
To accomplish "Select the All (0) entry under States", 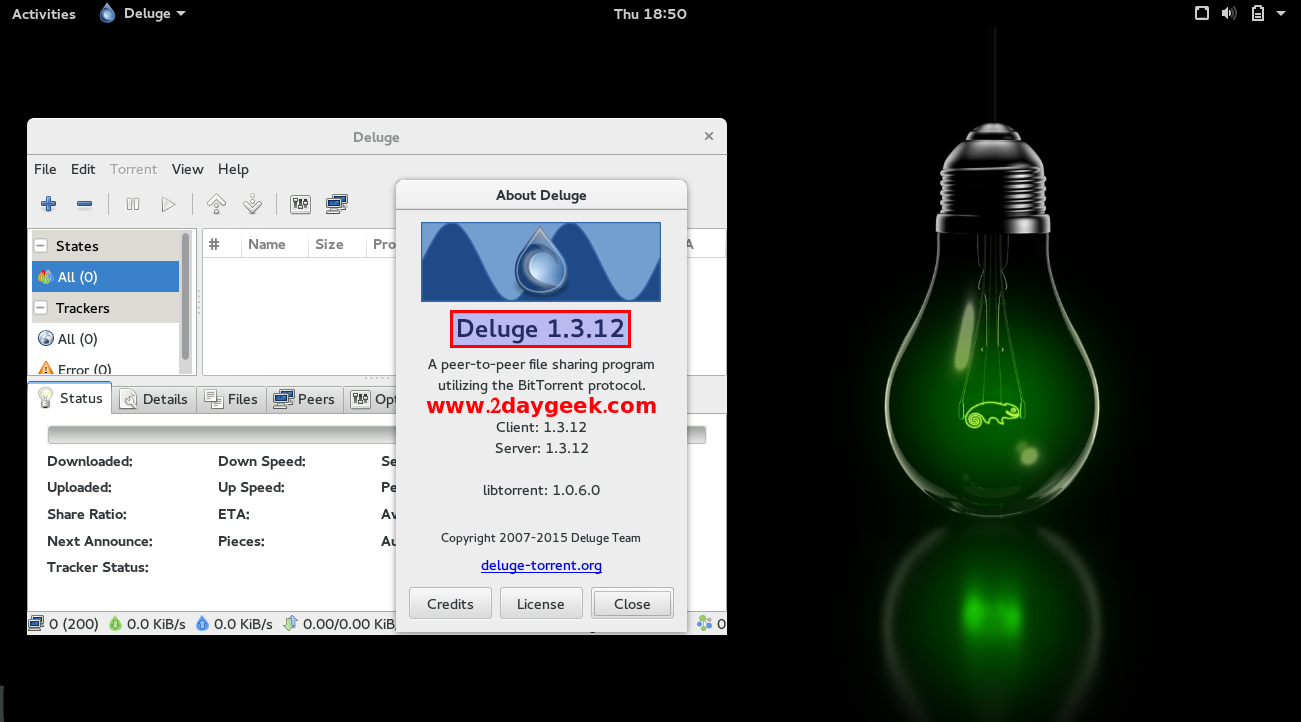I will point(105,277).
